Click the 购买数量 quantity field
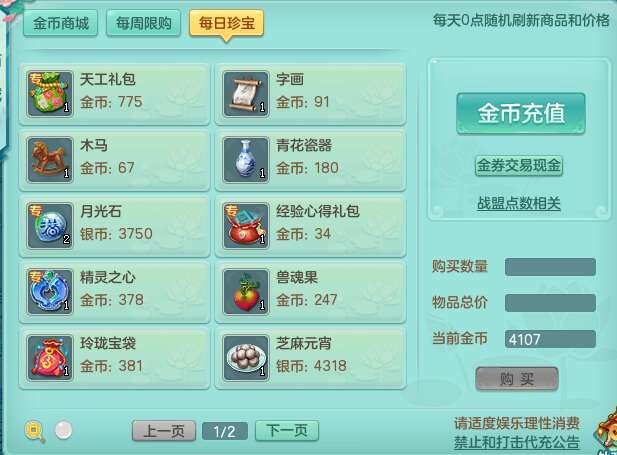This screenshot has height=455, width=617. pos(550,267)
